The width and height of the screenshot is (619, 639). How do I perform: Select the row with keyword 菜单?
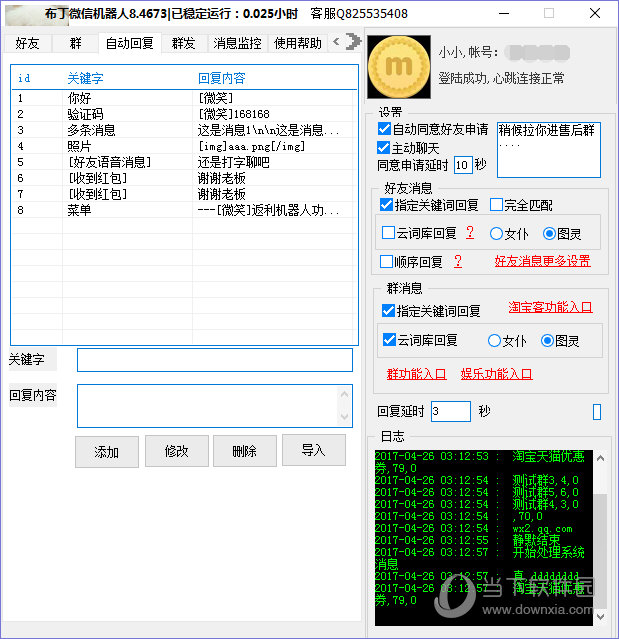tap(184, 210)
